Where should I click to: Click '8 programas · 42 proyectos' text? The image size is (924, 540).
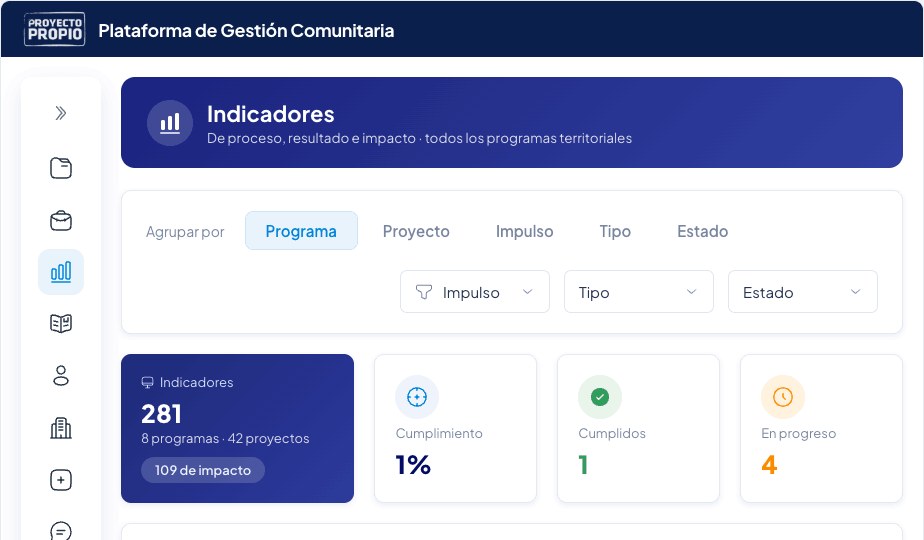point(225,439)
